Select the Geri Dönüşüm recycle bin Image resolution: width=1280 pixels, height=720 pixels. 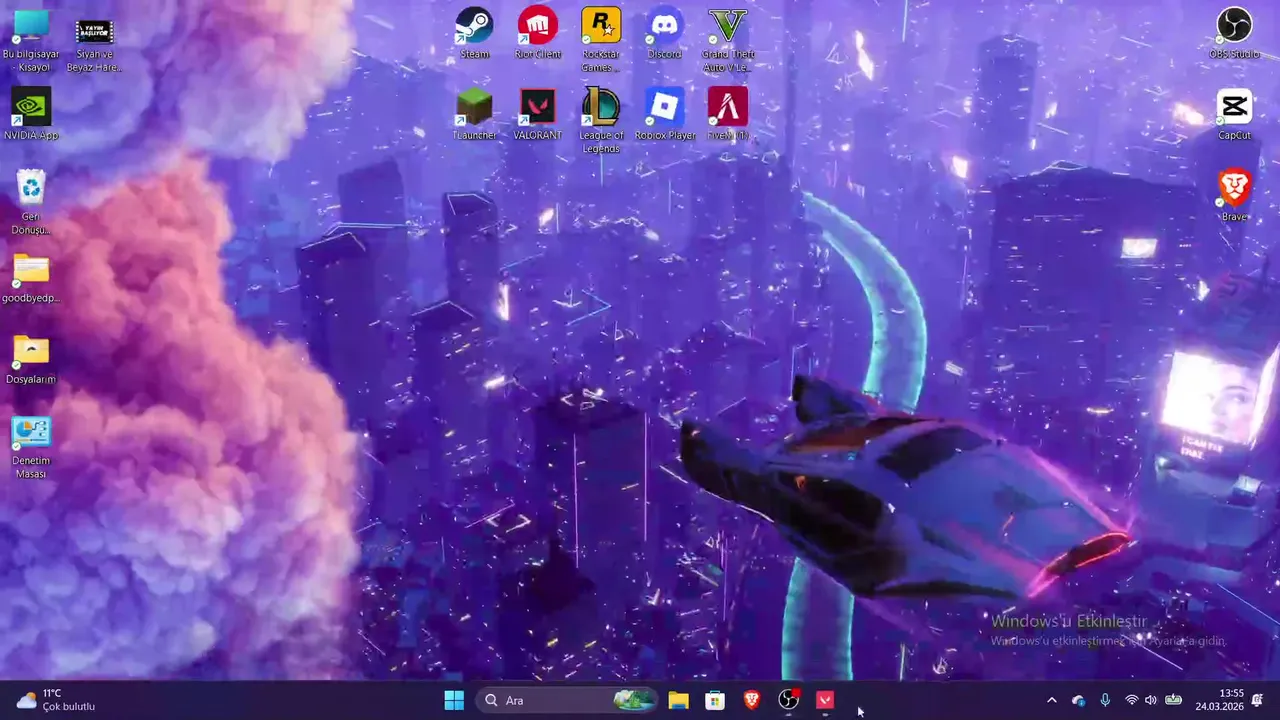click(31, 202)
